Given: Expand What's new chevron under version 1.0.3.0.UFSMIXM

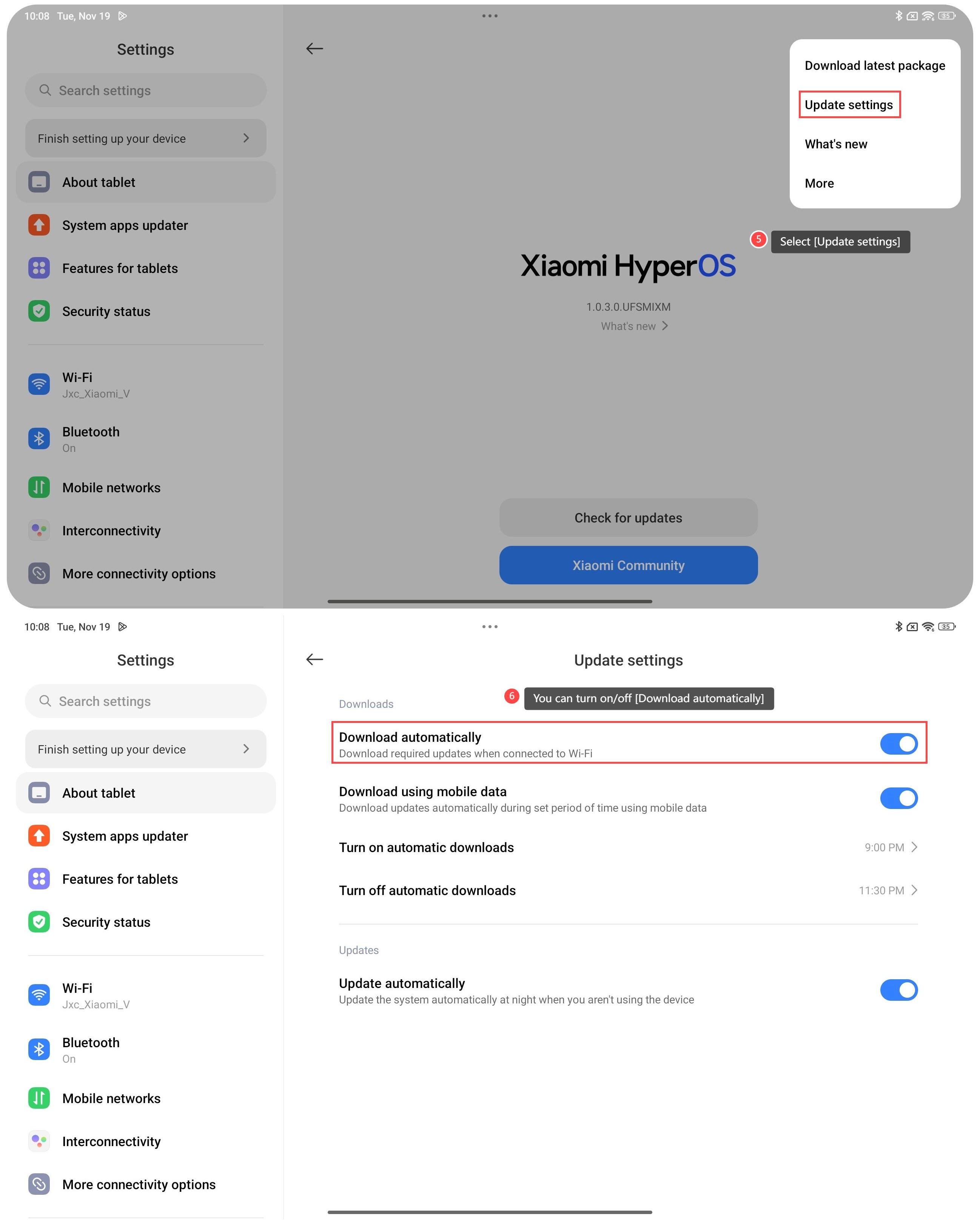Looking at the screenshot, I should 665,325.
